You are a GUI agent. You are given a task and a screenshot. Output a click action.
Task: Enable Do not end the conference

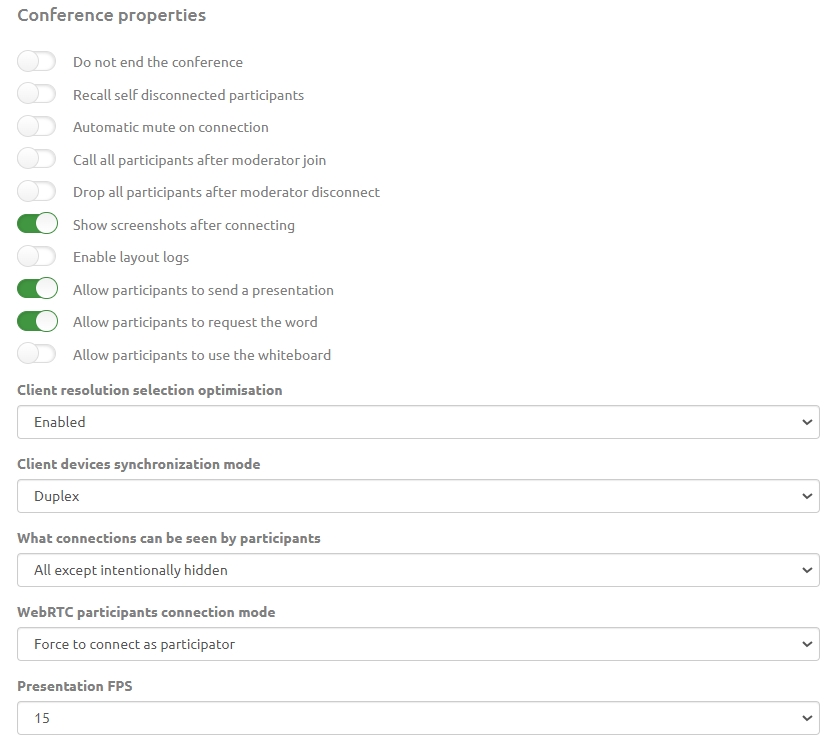36,62
